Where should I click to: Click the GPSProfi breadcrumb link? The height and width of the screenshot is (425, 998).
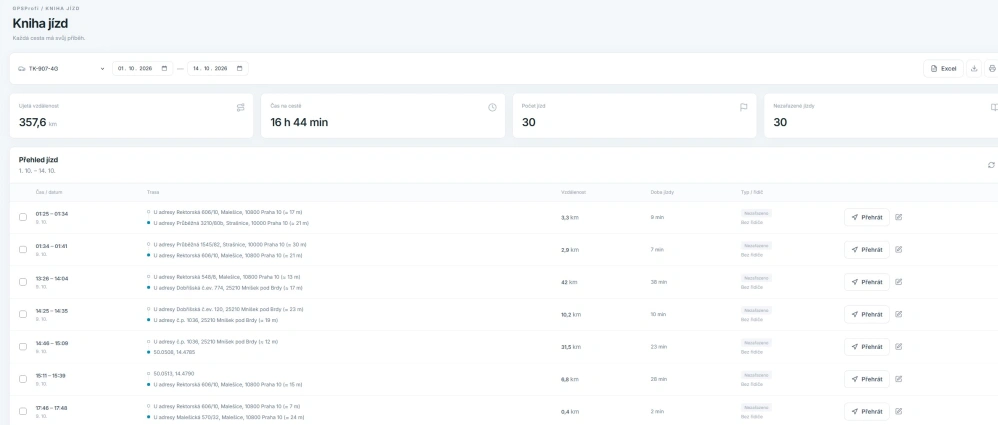click(26, 8)
